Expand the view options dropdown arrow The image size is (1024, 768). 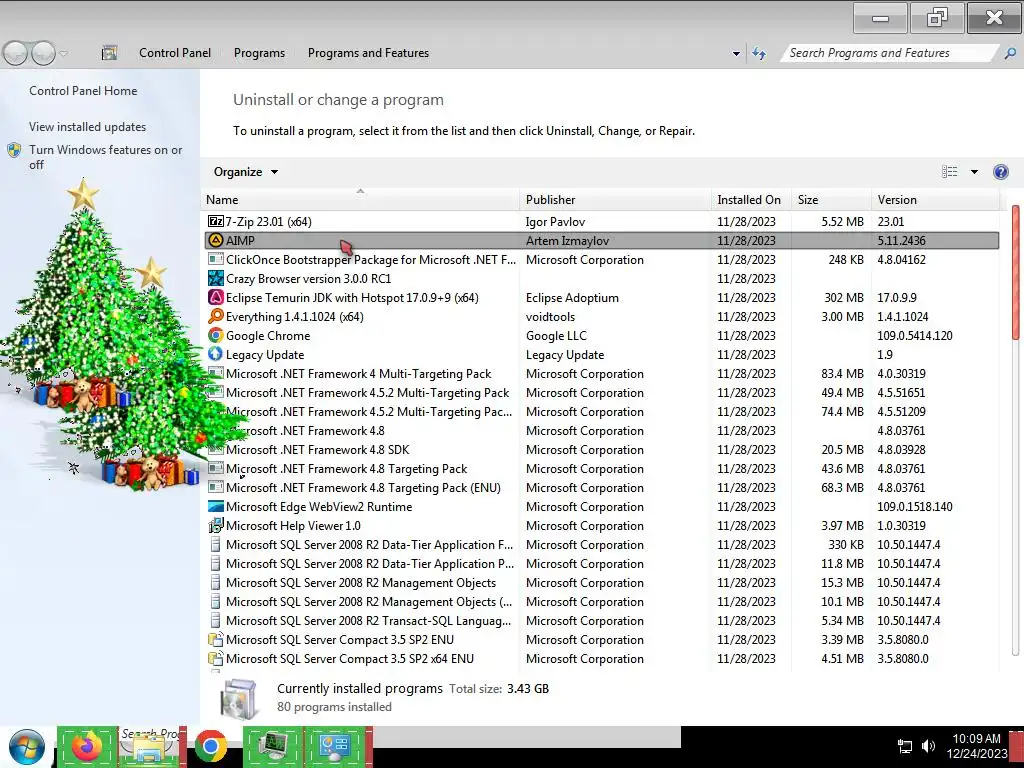pyautogui.click(x=974, y=172)
